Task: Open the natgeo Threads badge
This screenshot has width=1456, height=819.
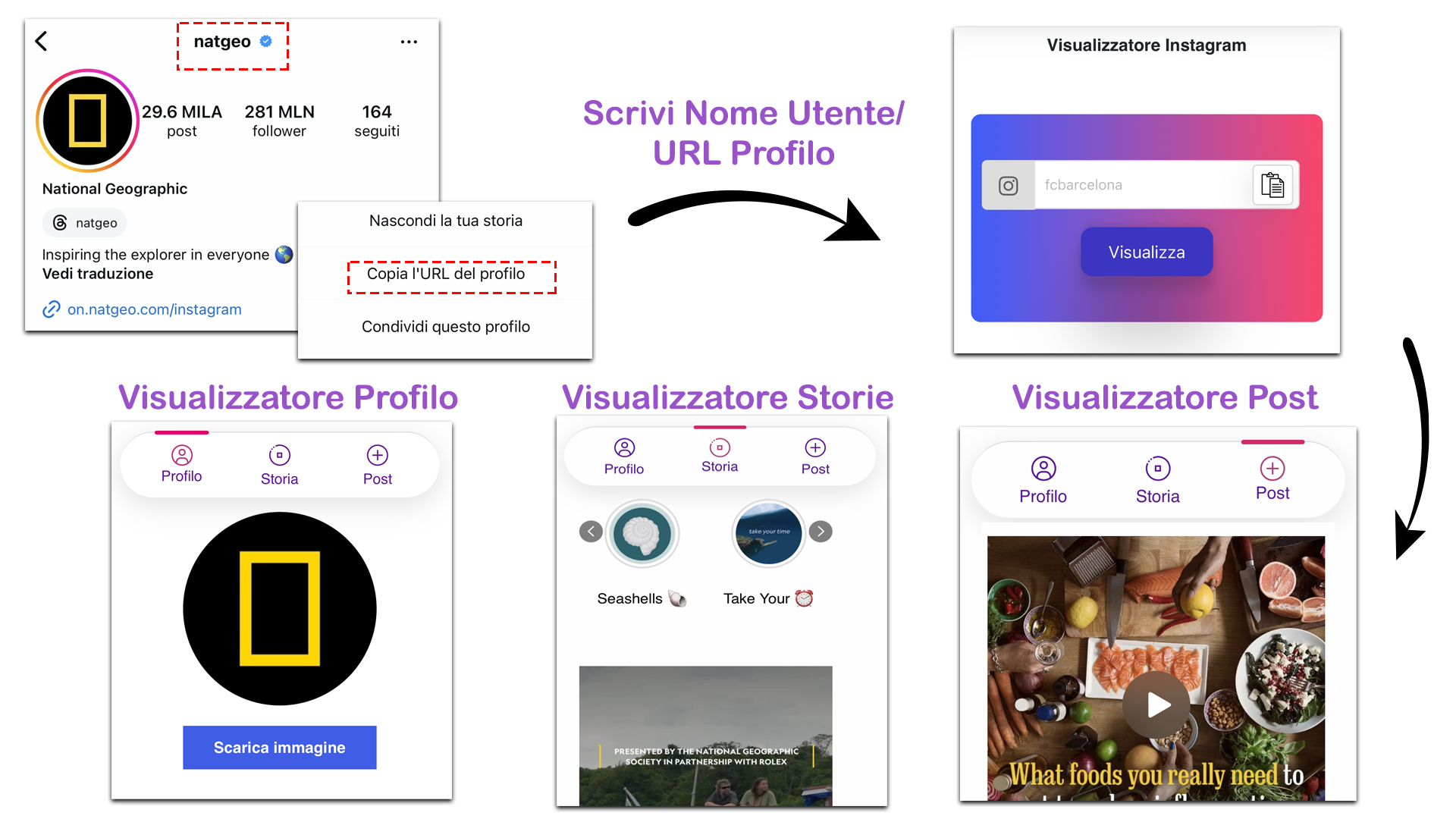Action: pos(84,223)
